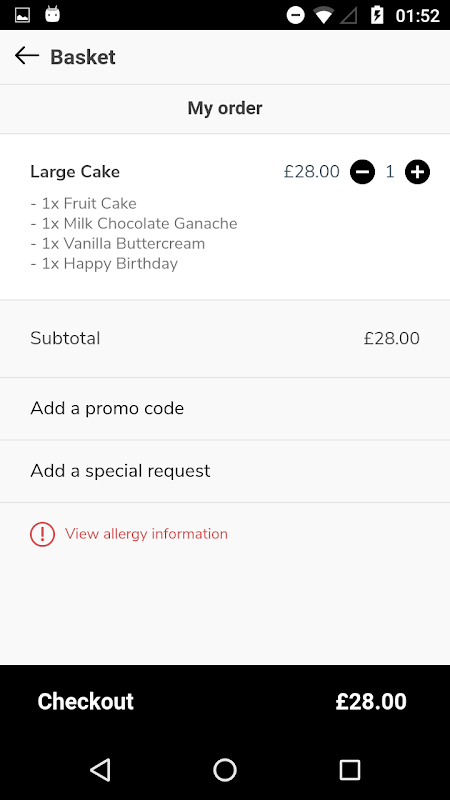This screenshot has width=450, height=800.
Task: Tap the back arrow beside Basket
Action: pos(27,56)
